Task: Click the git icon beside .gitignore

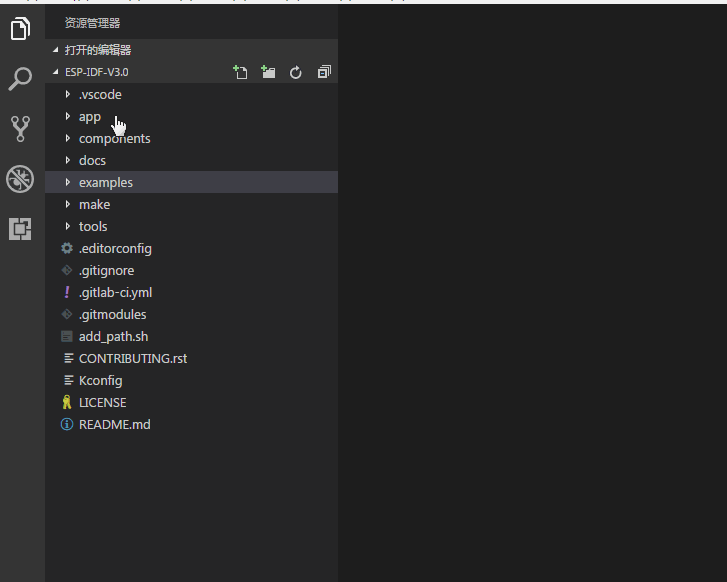Action: pos(67,270)
